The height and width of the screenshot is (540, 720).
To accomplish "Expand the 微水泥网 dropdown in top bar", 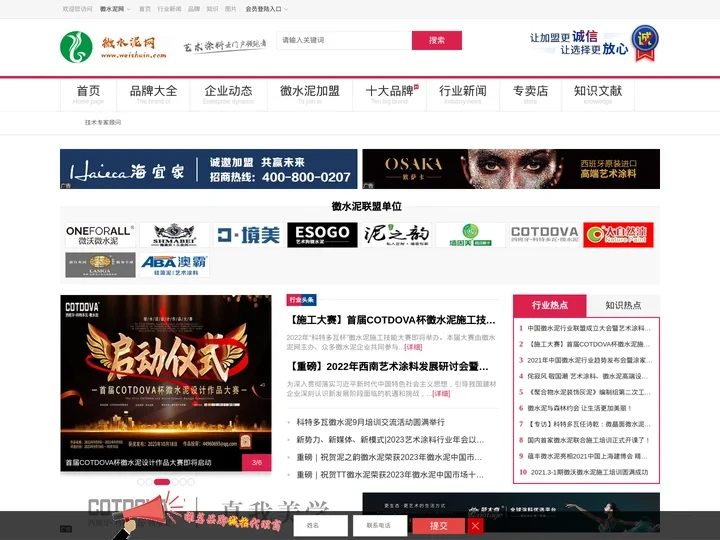I will pos(115,9).
